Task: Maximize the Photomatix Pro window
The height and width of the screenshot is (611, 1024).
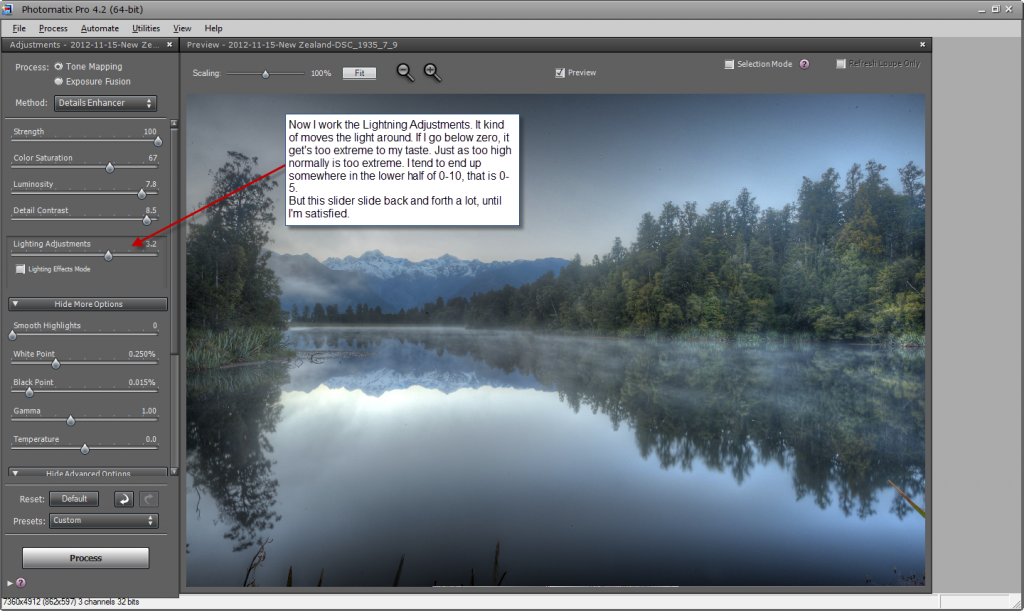Action: (996, 9)
